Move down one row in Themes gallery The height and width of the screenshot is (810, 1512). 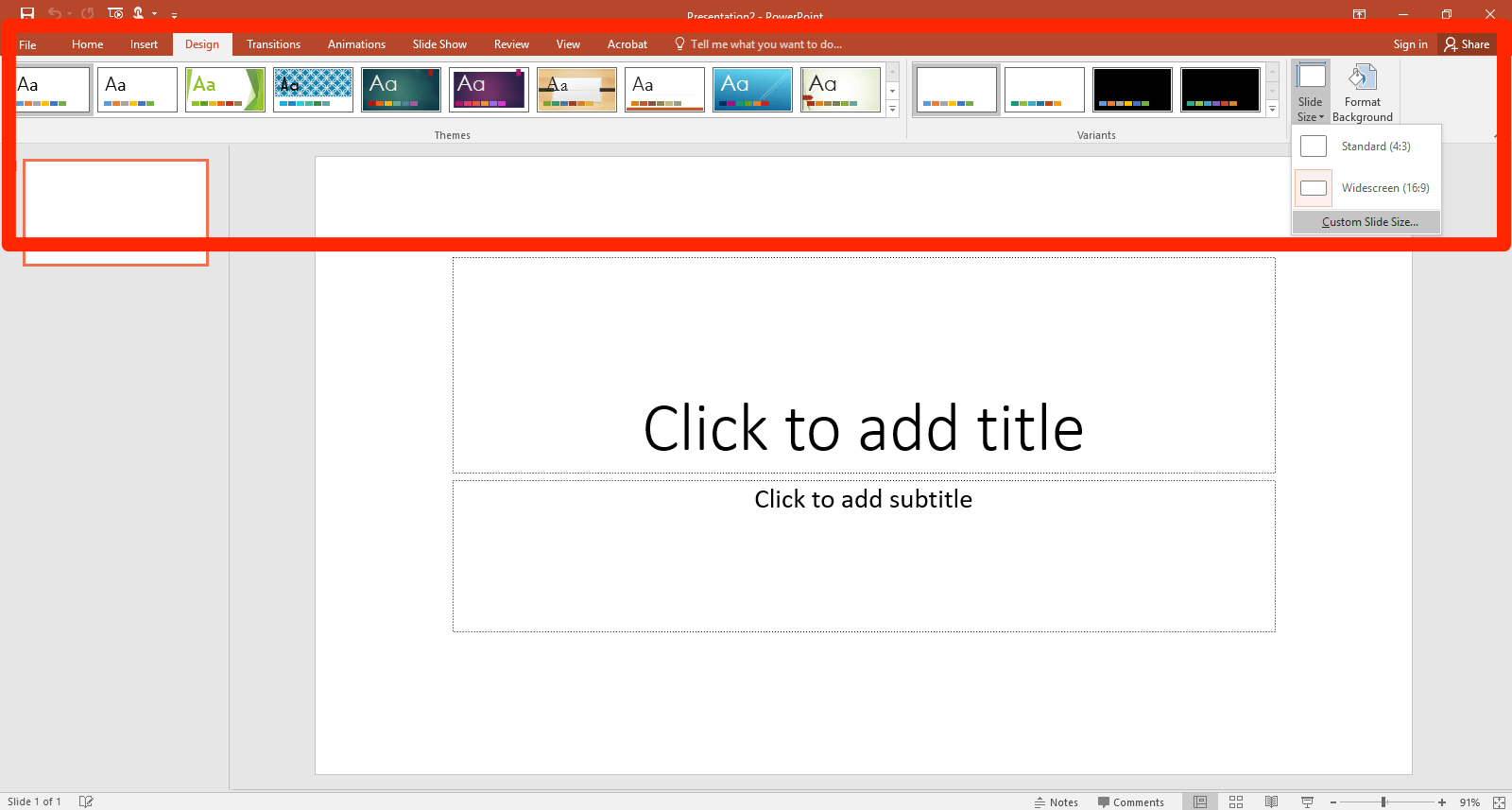point(892,91)
